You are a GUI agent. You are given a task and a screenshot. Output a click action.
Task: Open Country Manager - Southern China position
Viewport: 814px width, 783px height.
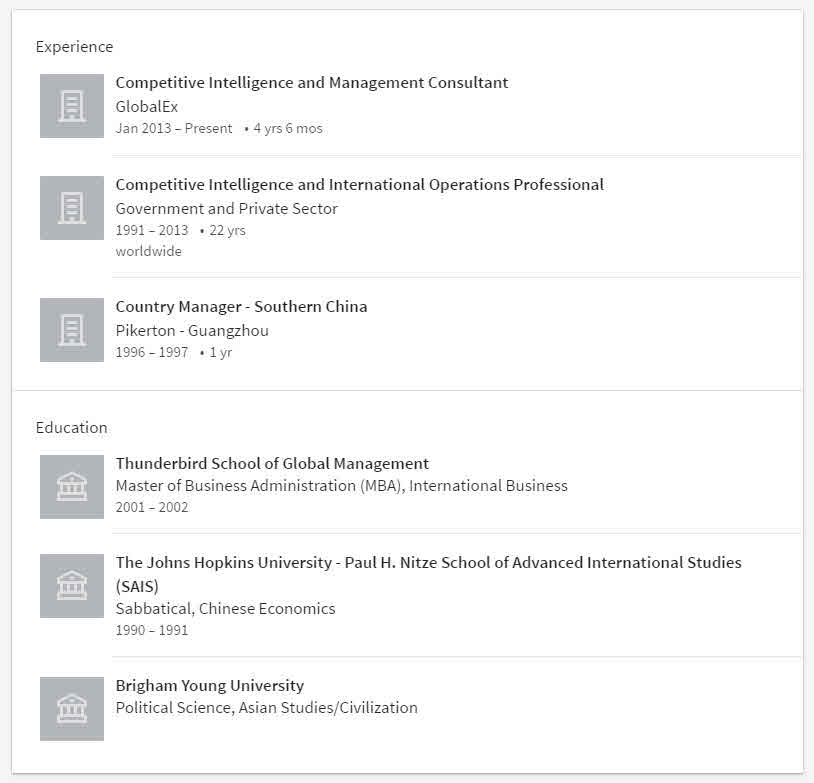click(241, 306)
